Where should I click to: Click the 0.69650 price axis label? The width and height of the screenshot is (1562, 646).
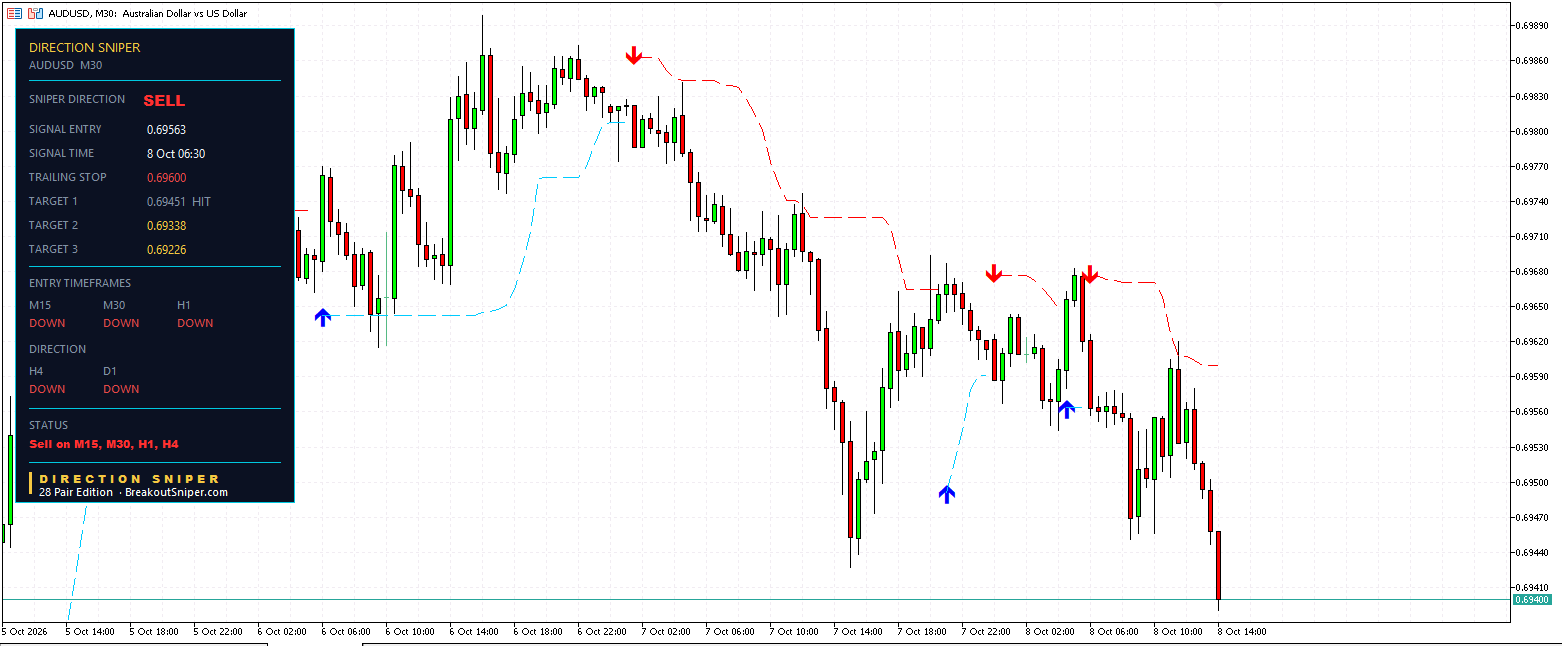(1533, 306)
